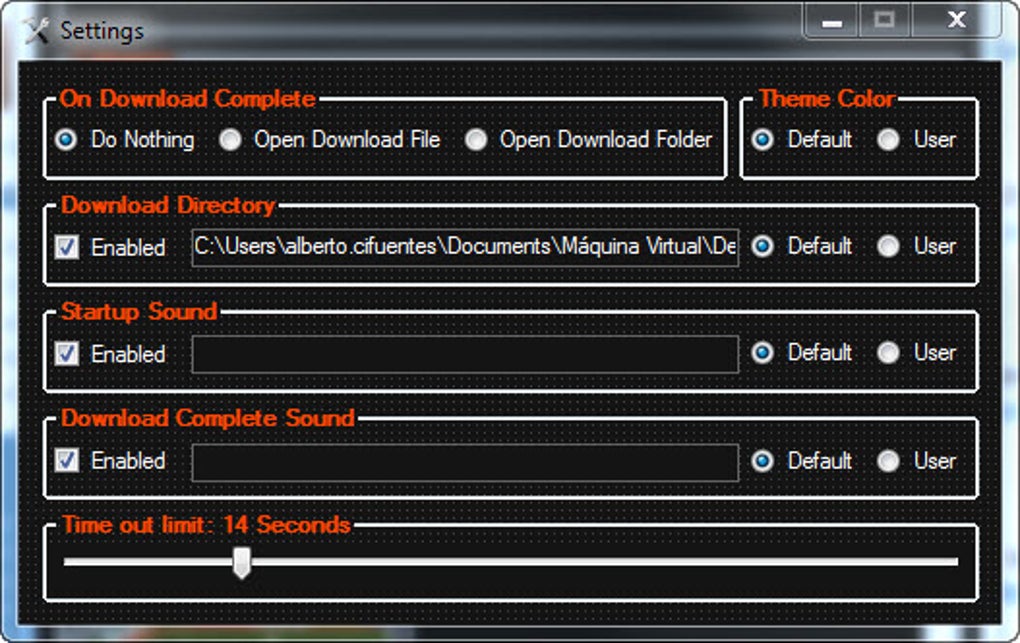Viewport: 1020px width, 643px height.
Task: Select Default for Download Complete Sound
Action: (x=763, y=461)
